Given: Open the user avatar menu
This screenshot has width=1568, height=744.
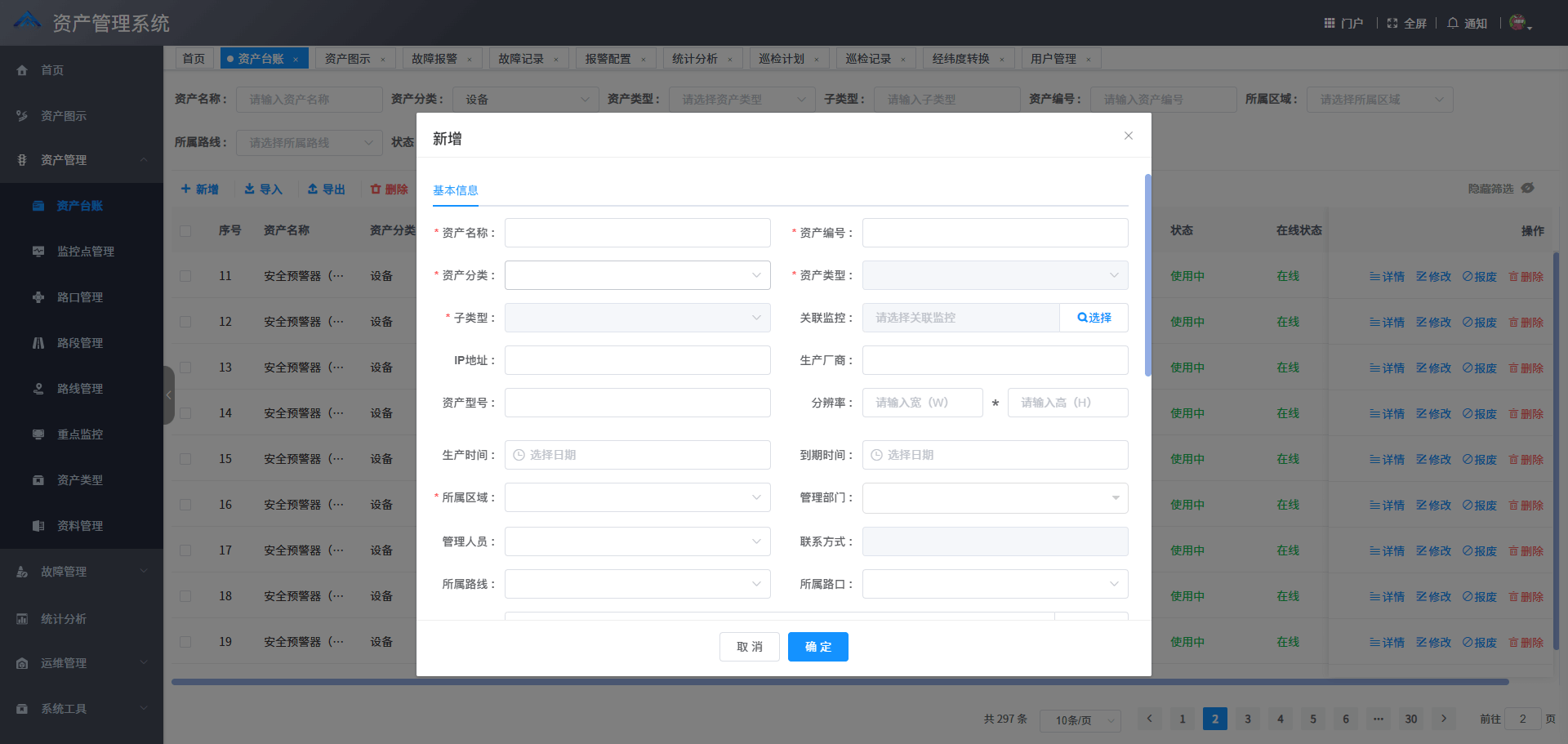Looking at the screenshot, I should point(1517,22).
